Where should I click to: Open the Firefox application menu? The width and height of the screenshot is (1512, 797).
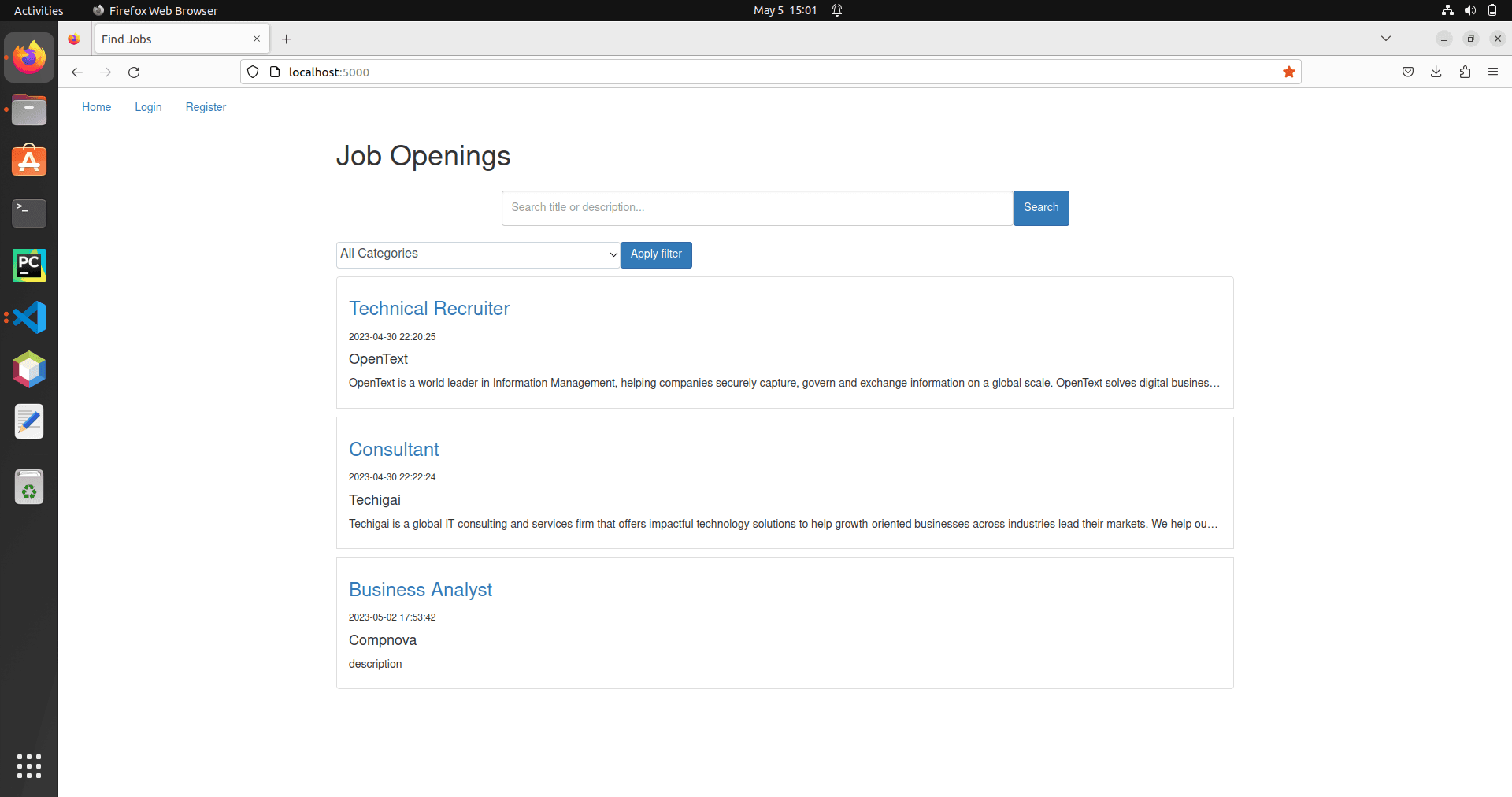click(x=1493, y=72)
